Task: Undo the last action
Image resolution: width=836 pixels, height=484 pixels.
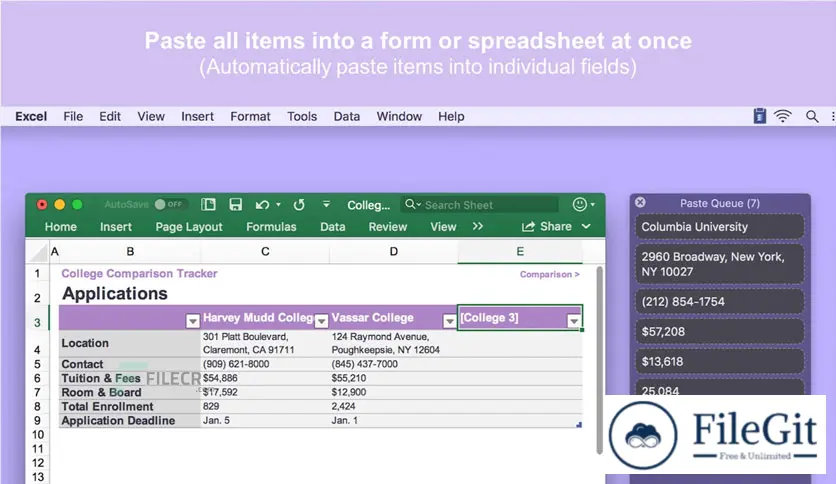Action: [x=262, y=205]
